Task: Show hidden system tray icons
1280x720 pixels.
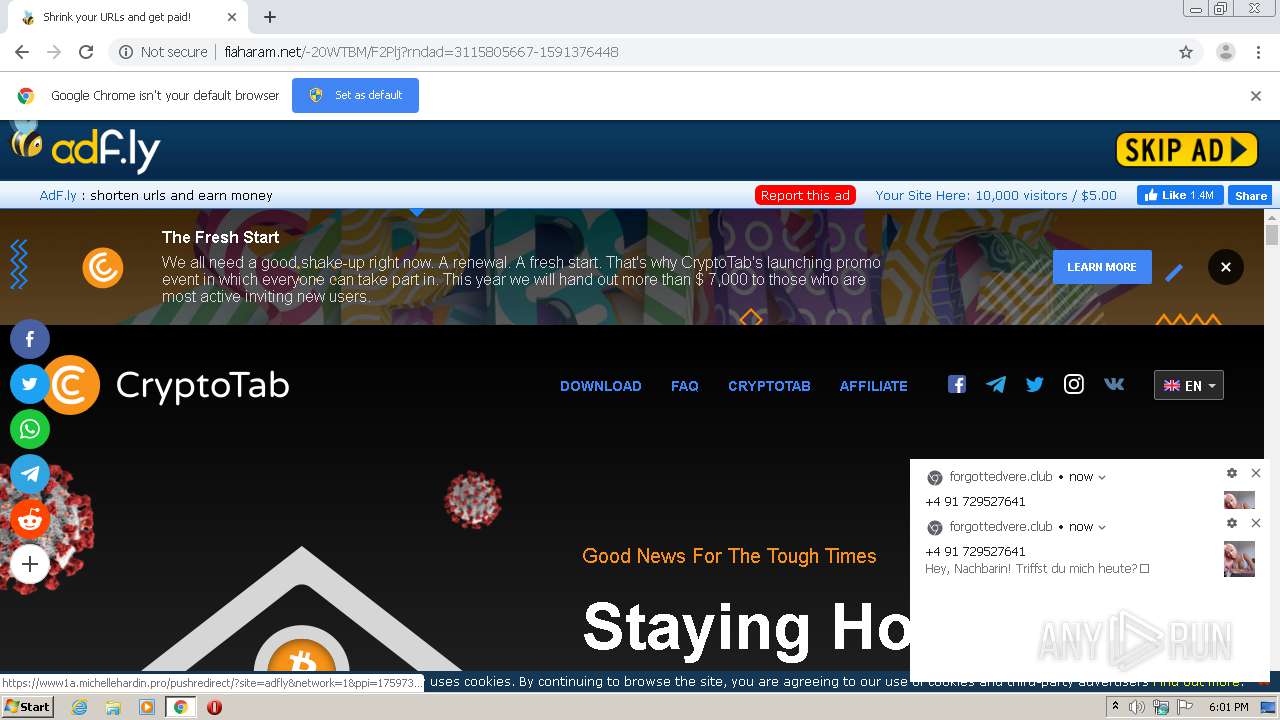Action: [1115, 707]
